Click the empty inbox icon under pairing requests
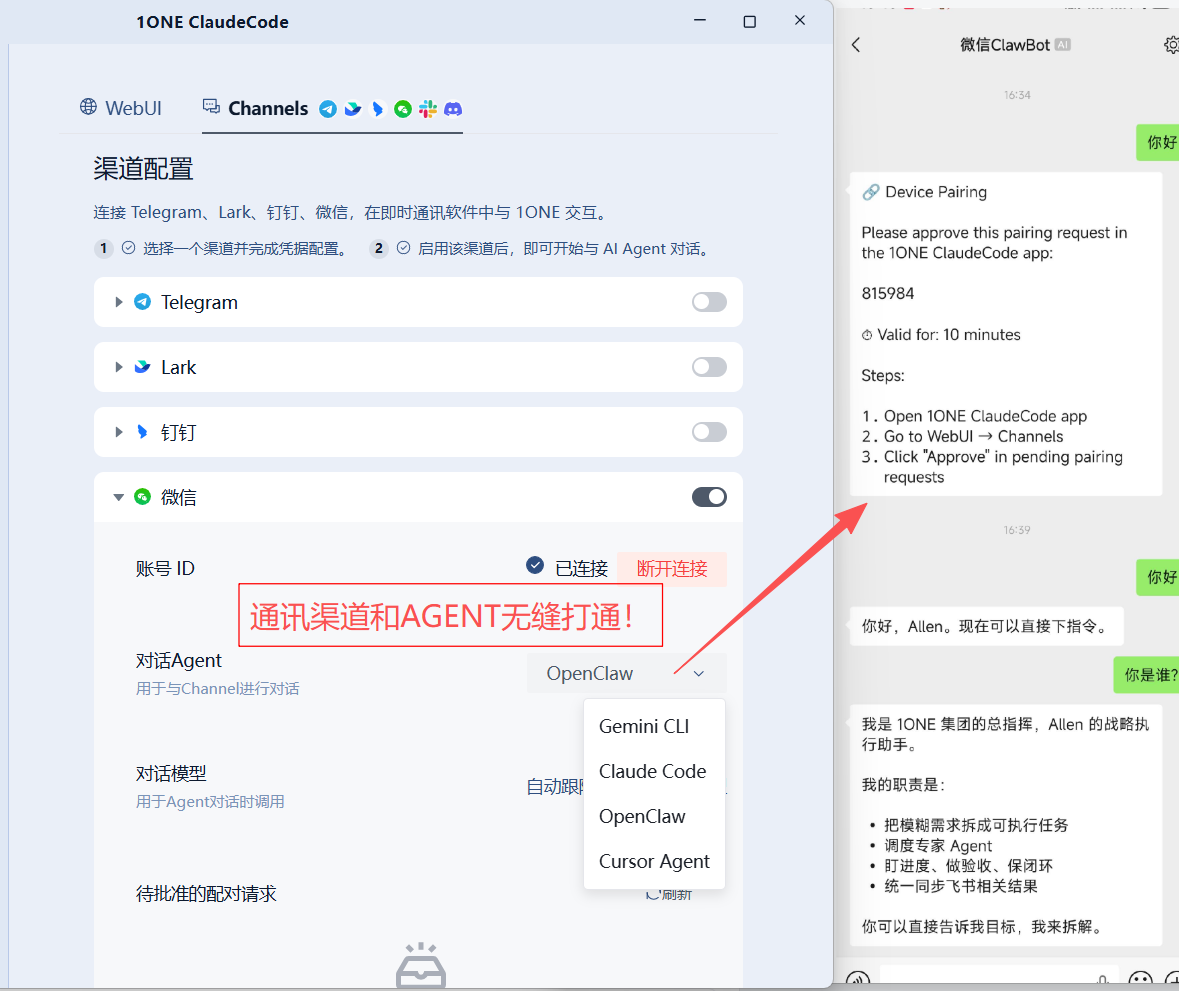 coord(421,965)
